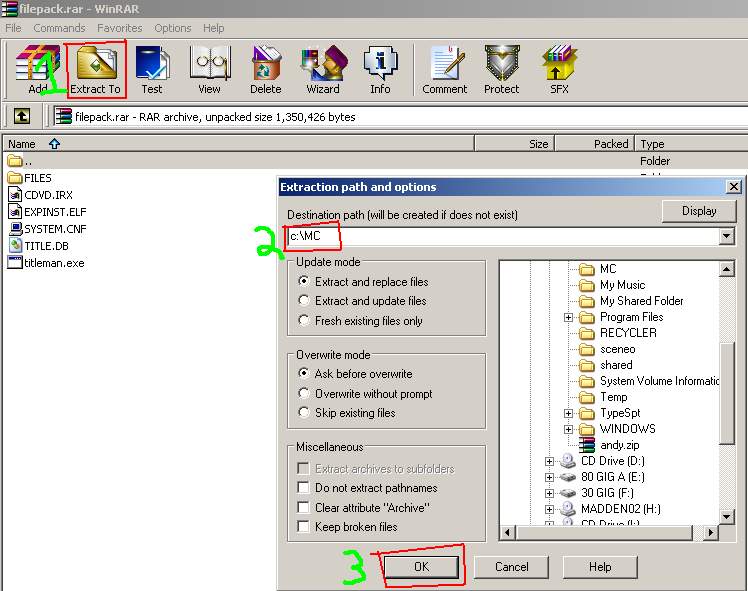The height and width of the screenshot is (591, 748).
Task: Enable Do not extract pathnames checkbox
Action: (303, 487)
